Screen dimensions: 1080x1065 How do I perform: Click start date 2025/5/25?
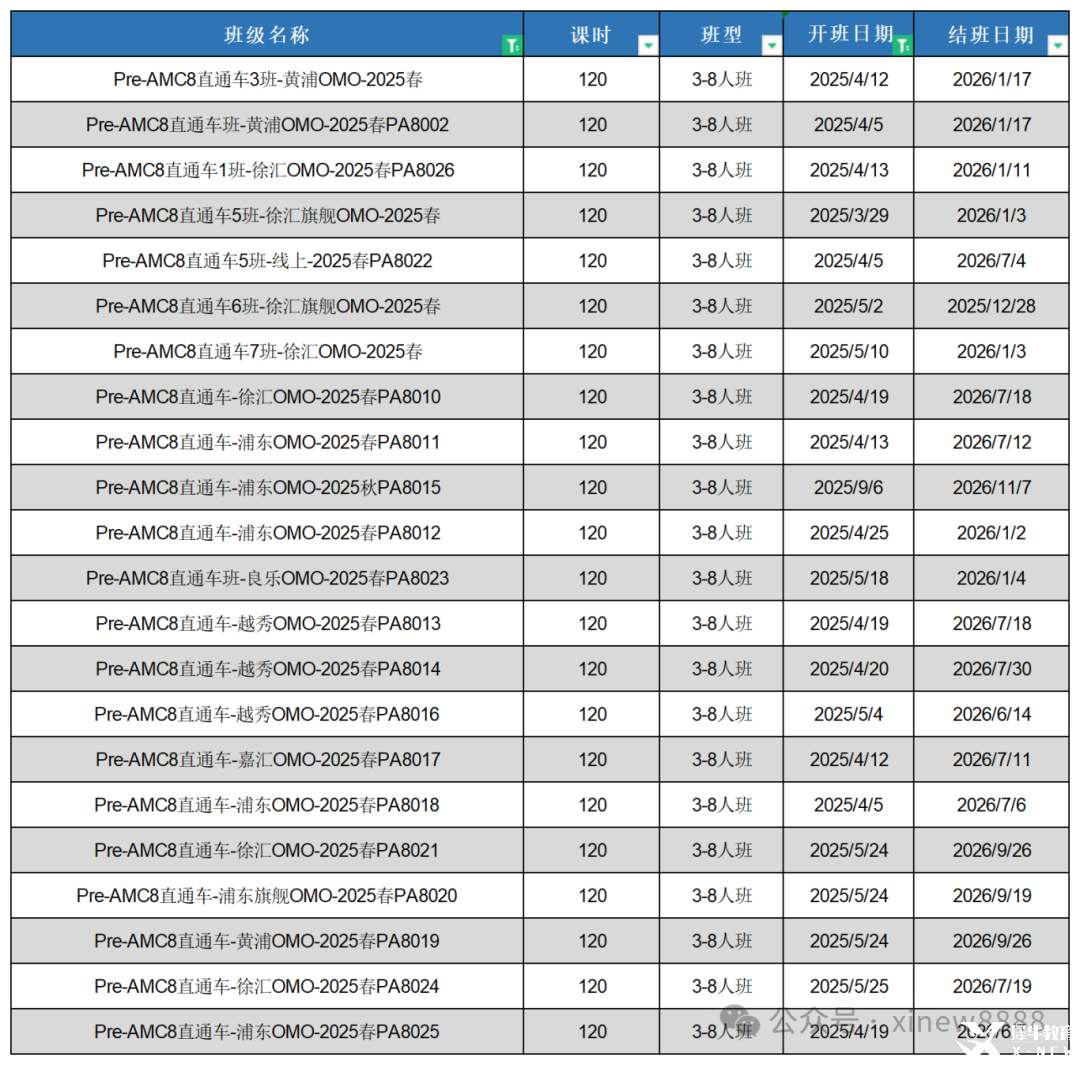click(x=849, y=986)
